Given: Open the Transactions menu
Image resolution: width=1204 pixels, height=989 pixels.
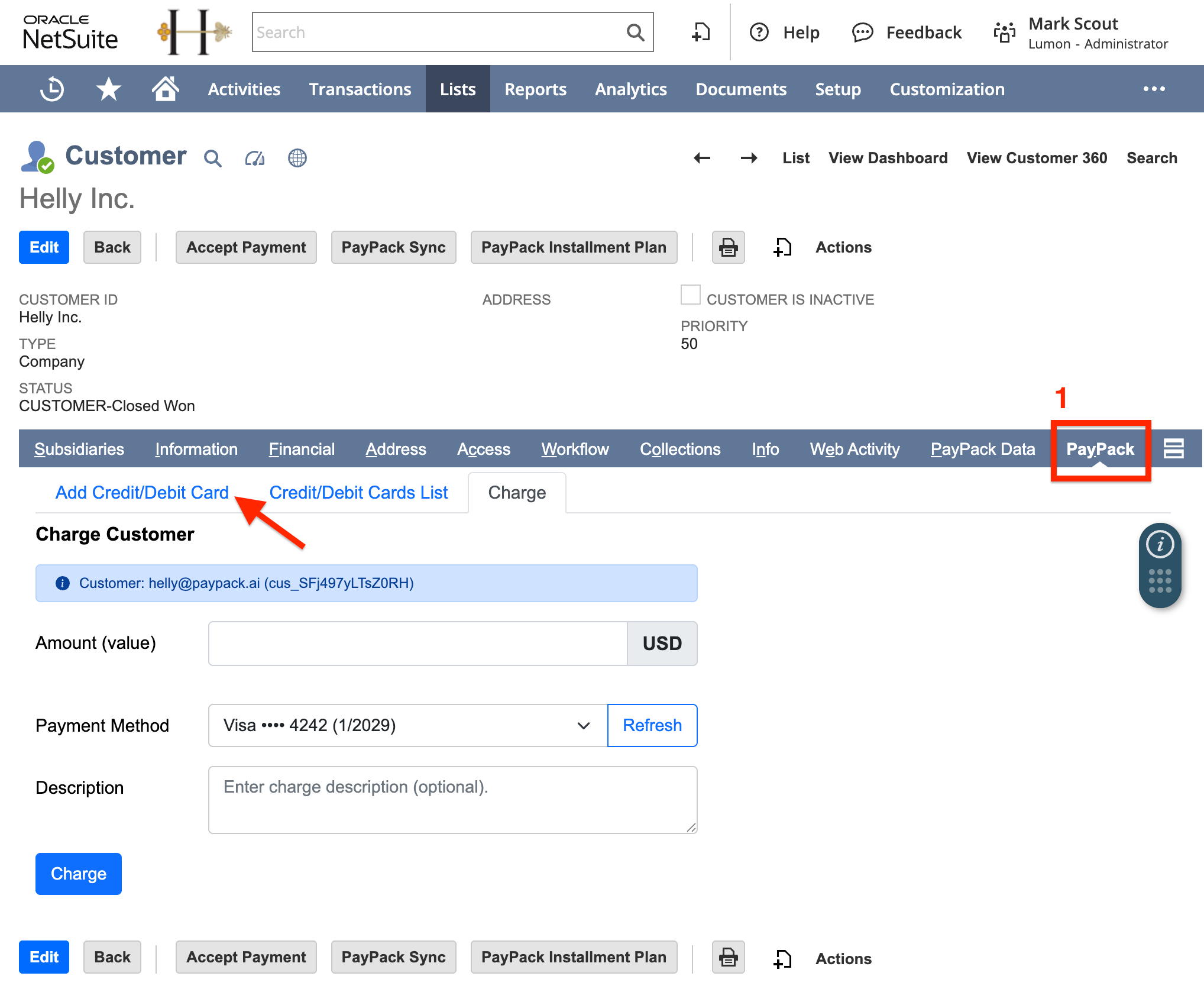Looking at the screenshot, I should click(360, 89).
